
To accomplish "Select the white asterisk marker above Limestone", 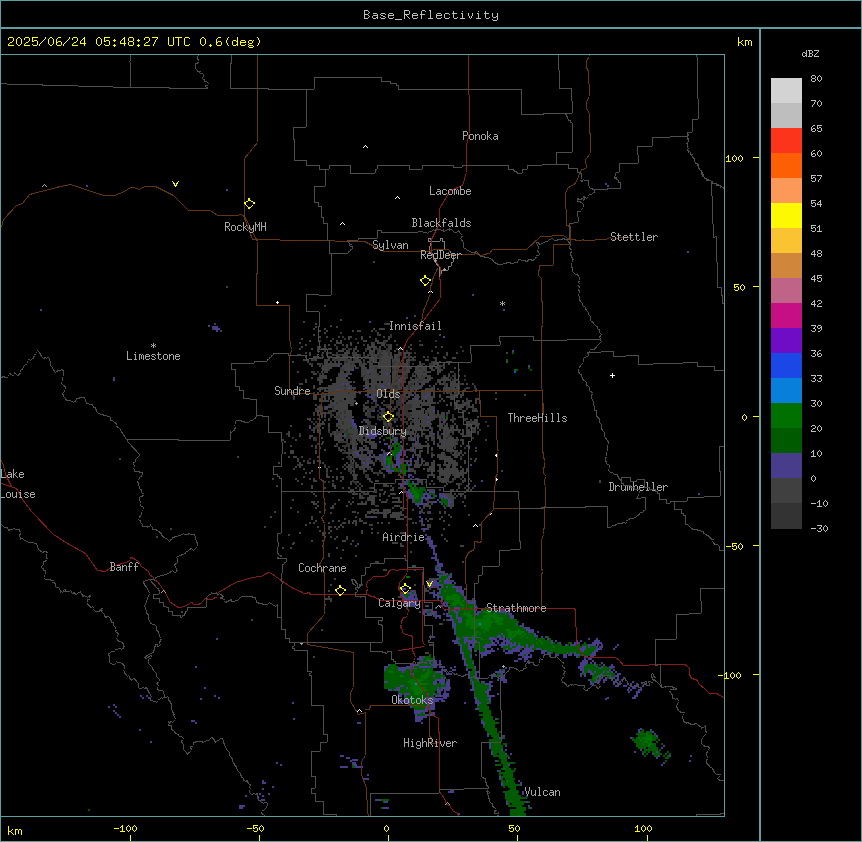I will (x=153, y=346).
